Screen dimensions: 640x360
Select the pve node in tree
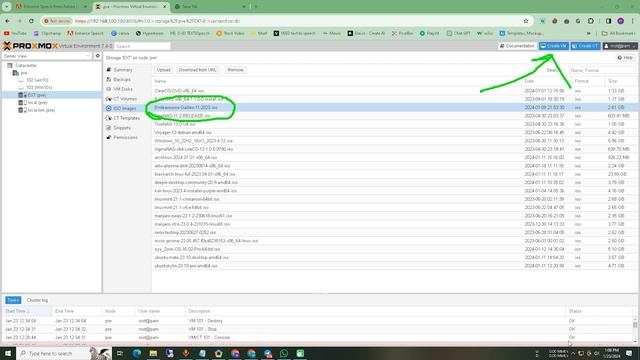point(23,73)
